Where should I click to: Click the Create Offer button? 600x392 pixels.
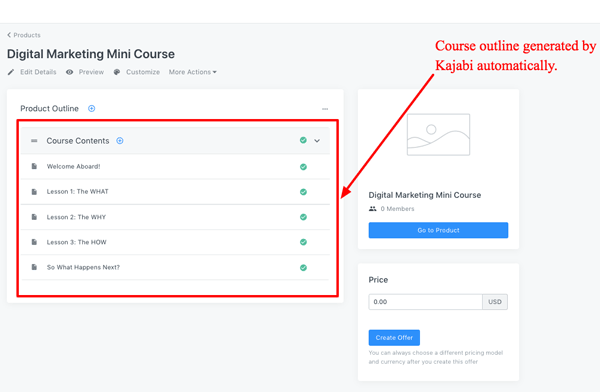[x=394, y=338]
